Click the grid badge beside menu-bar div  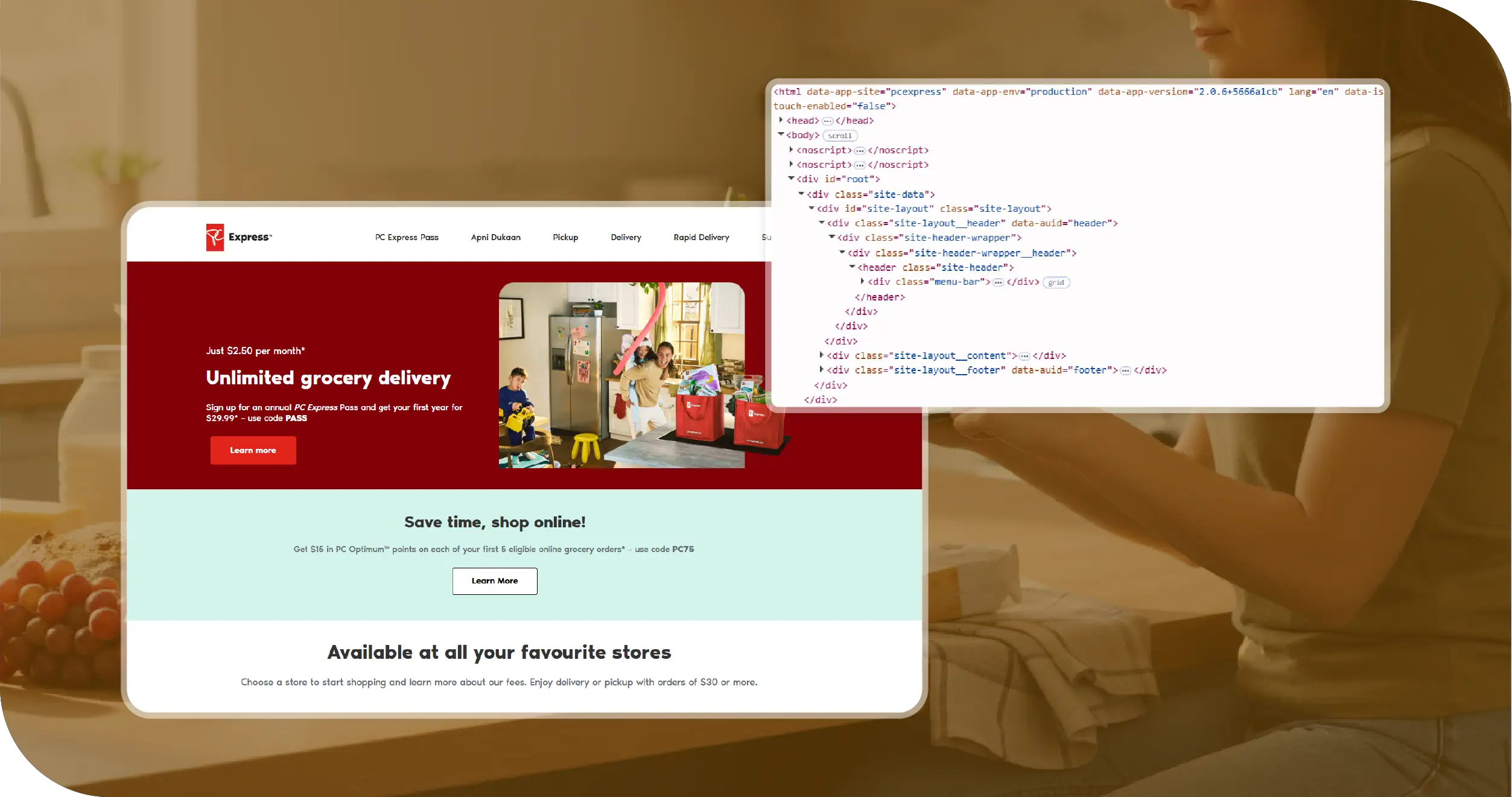click(1055, 282)
